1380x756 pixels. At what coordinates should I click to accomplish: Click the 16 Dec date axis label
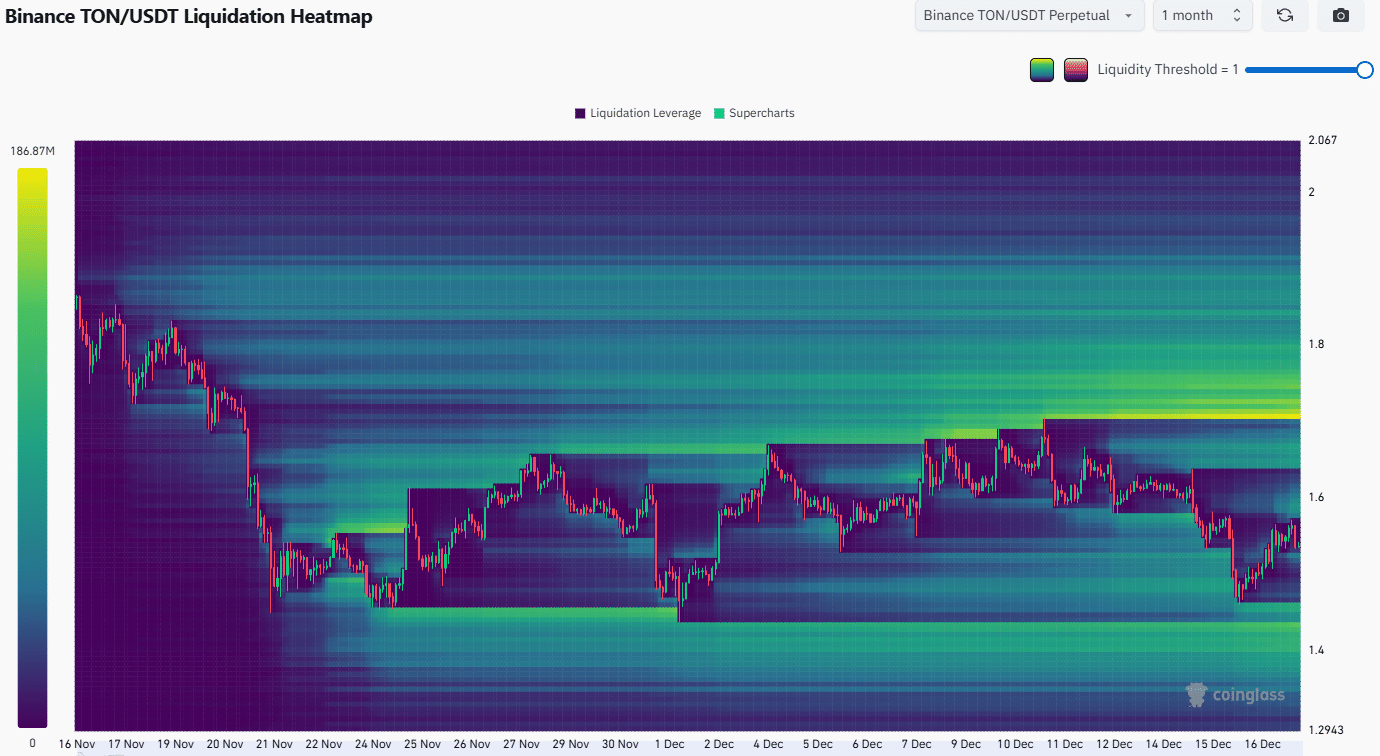[1263, 744]
